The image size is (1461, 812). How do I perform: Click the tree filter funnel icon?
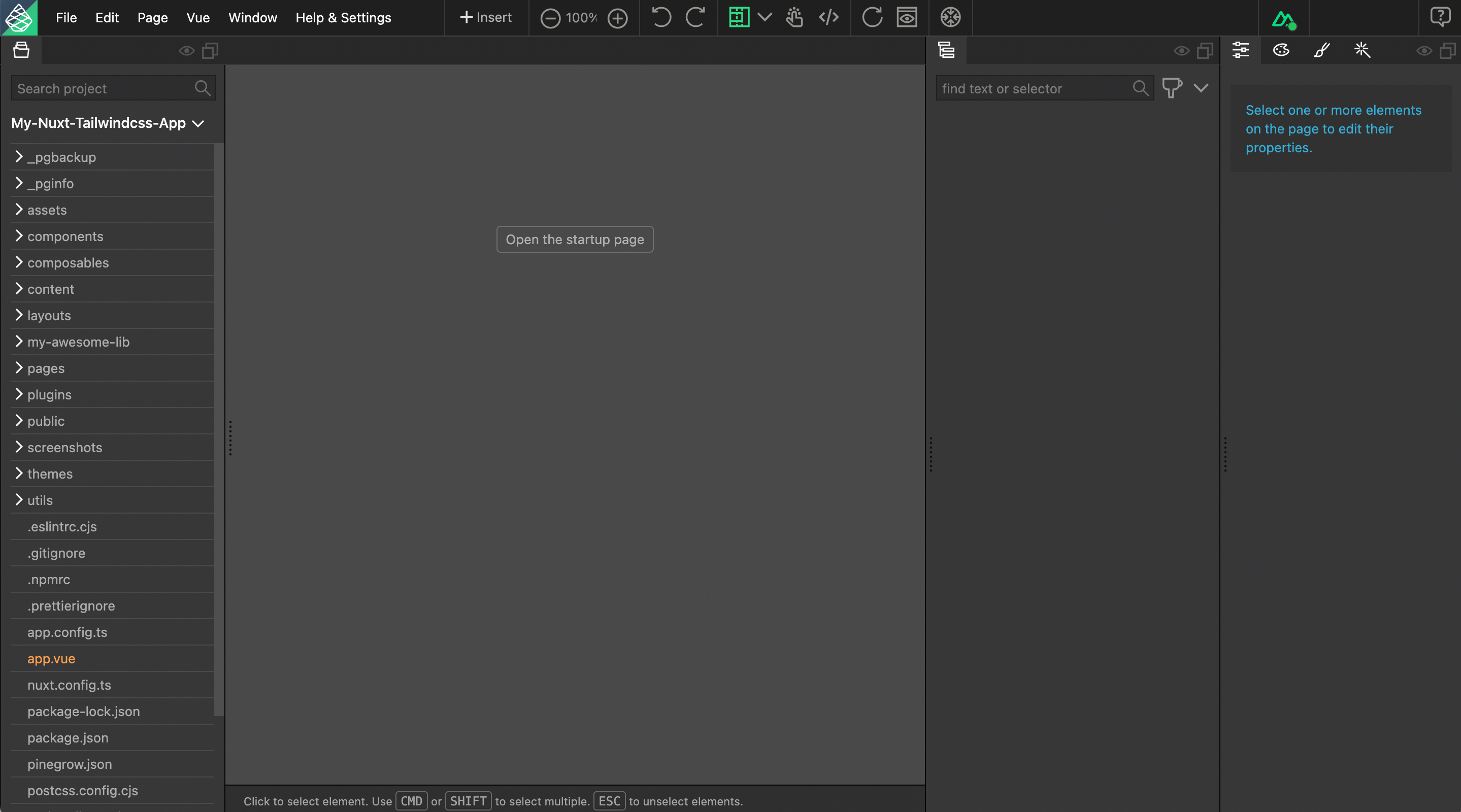pos(1172,88)
